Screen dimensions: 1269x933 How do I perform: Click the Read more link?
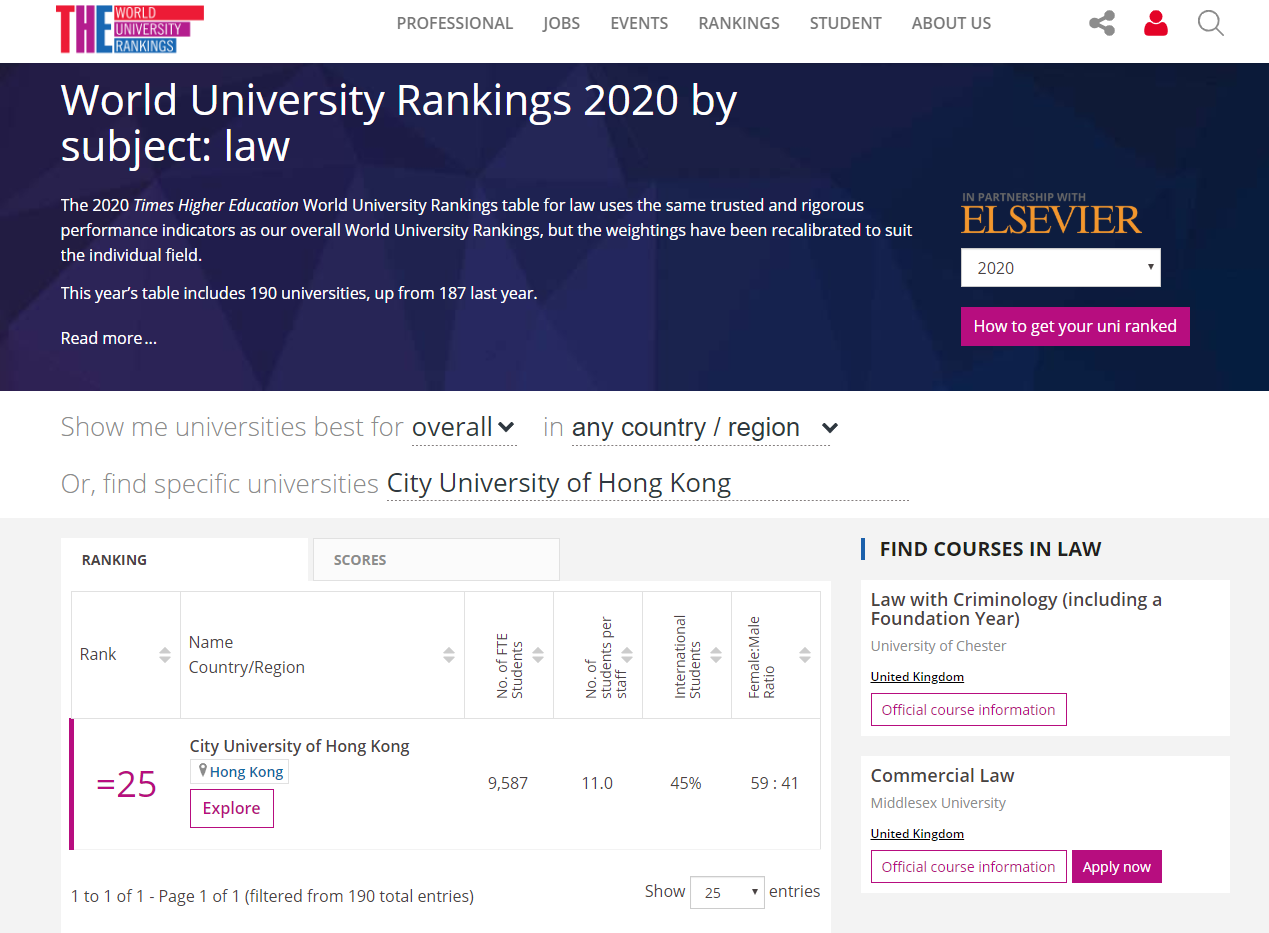click(x=109, y=338)
